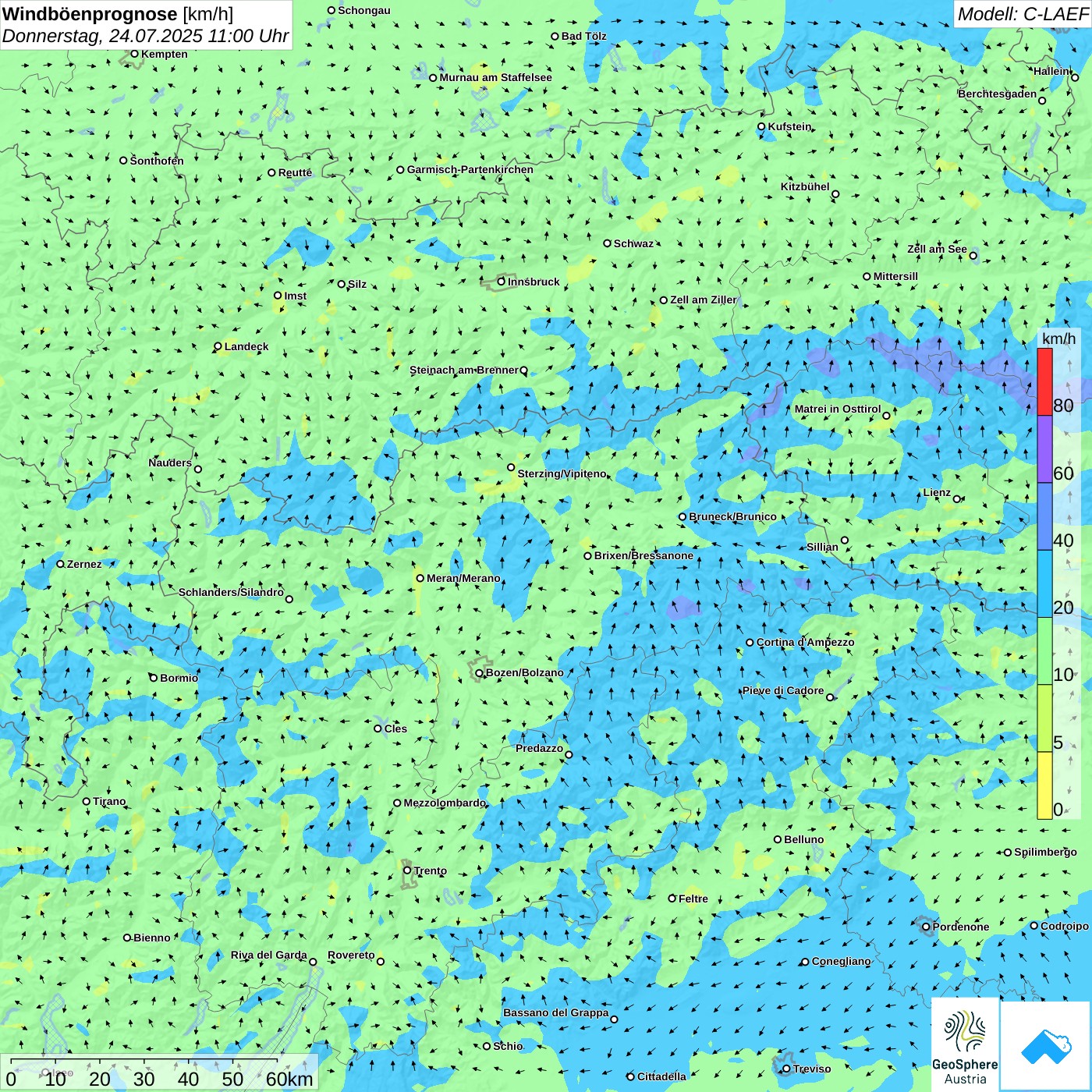The width and height of the screenshot is (1092, 1092).
Task: Click the Kufstein city label
Action: pos(789,126)
